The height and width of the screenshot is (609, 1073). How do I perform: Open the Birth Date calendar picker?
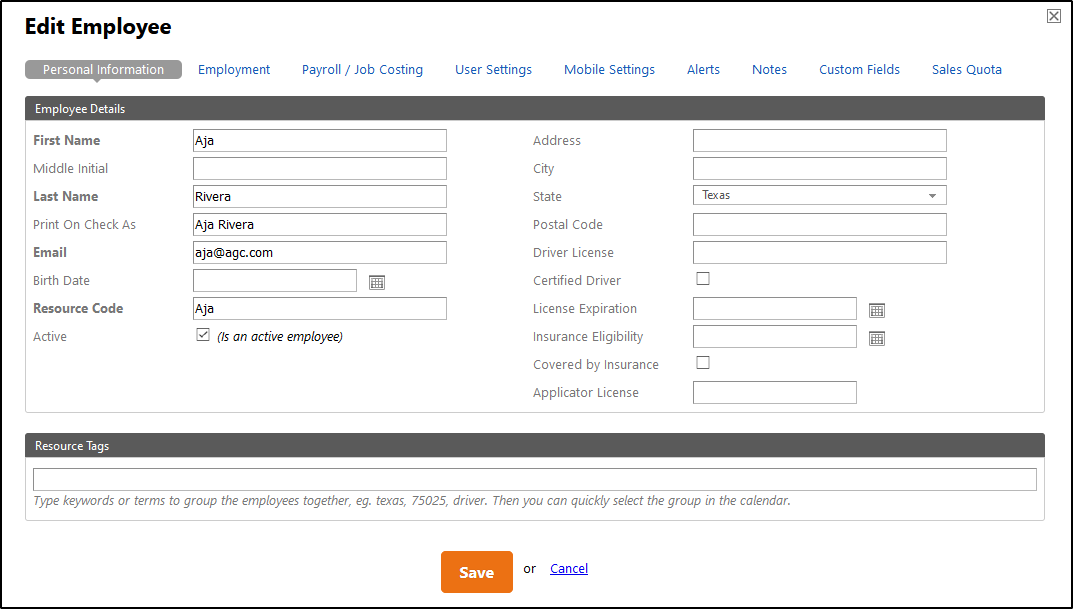point(377,282)
